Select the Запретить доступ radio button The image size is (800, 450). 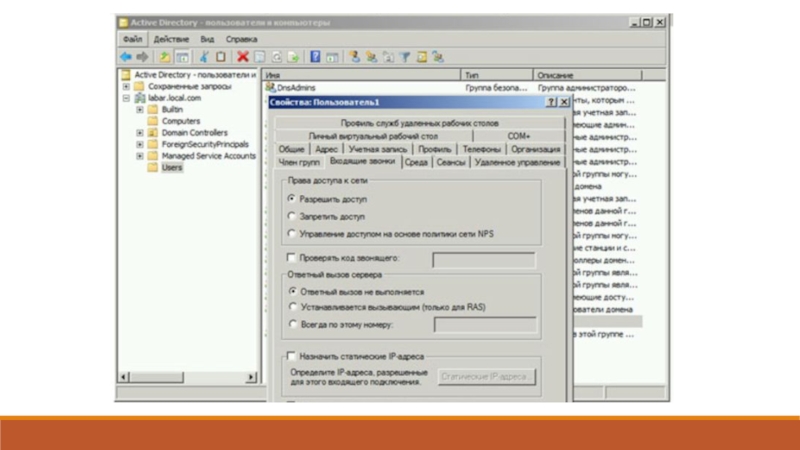[291, 216]
